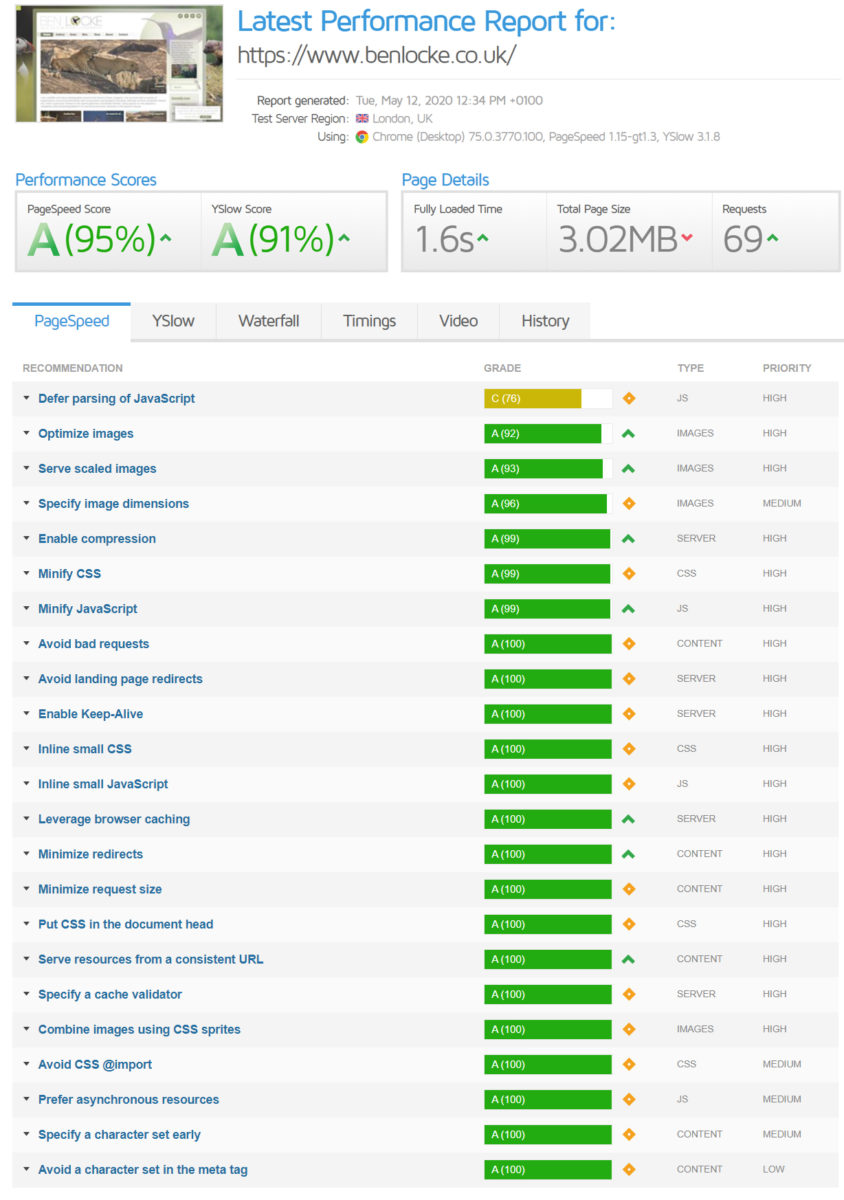Click orange diamond icon for Defer parsing of JavaScript
The image size is (844, 1200).
click(x=629, y=398)
